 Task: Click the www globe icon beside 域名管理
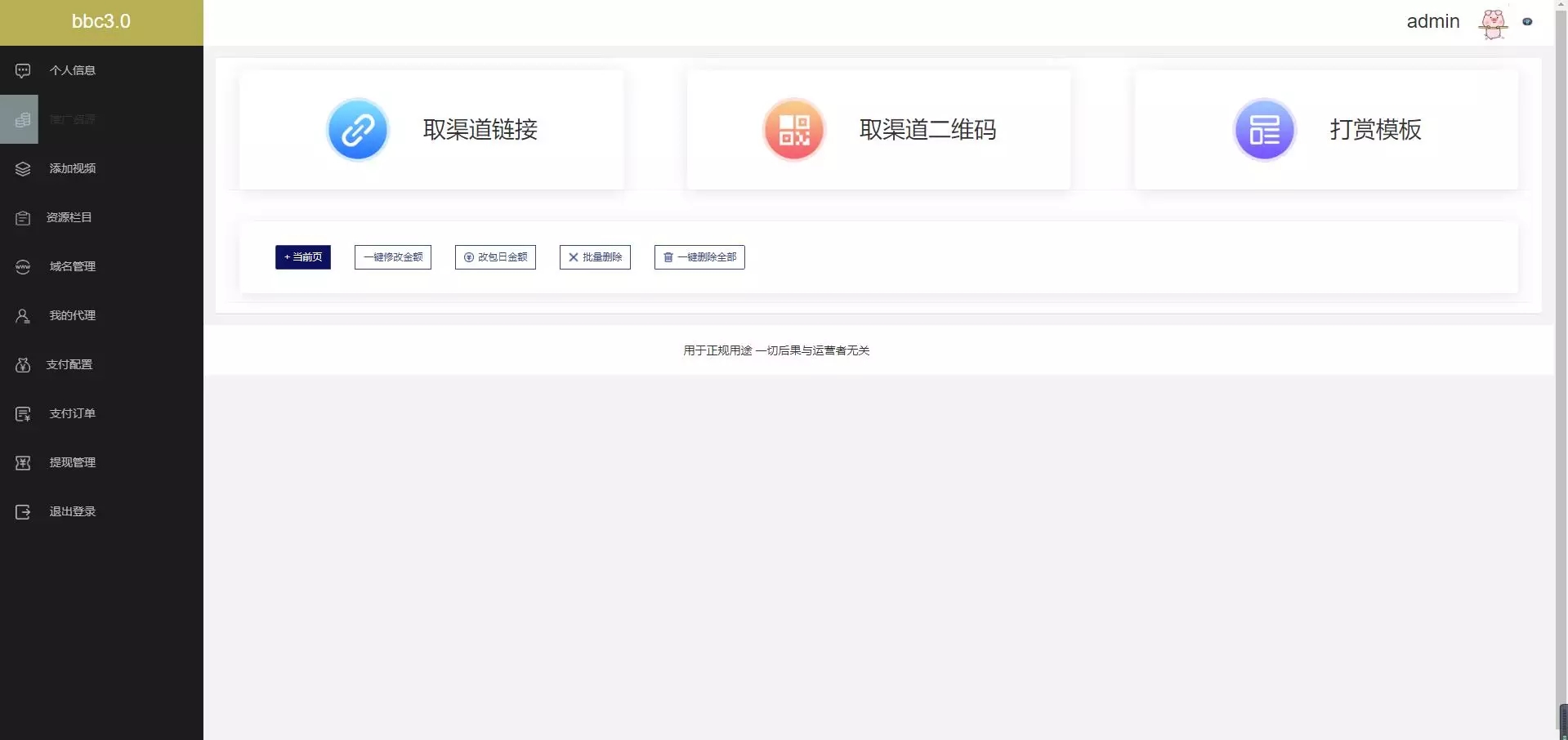click(23, 266)
